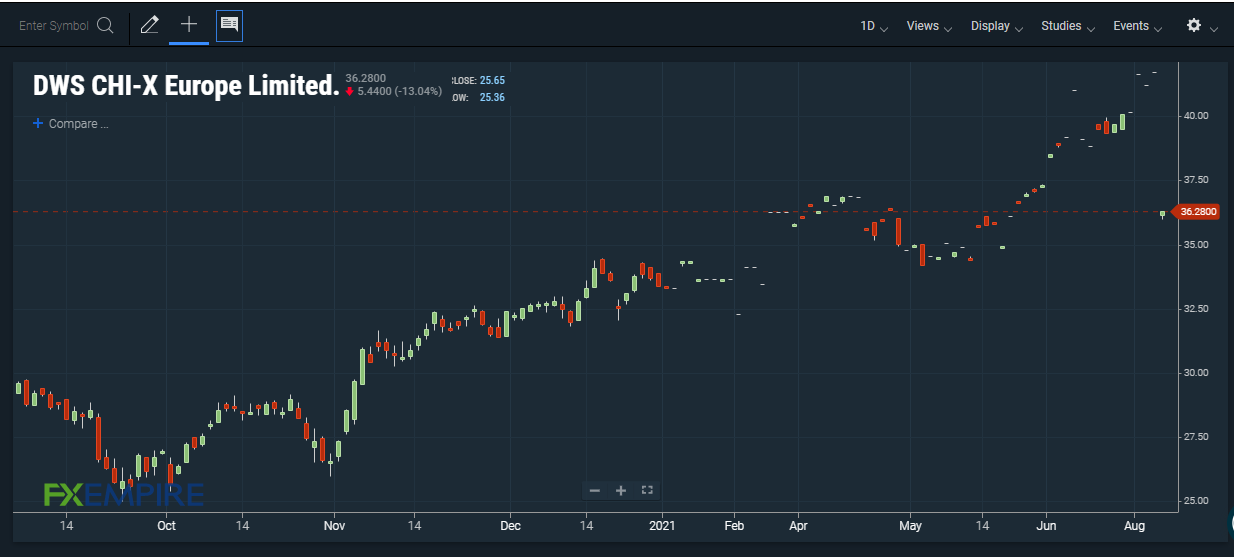Open the Display dropdown menu
1234x557 pixels.
tap(996, 26)
